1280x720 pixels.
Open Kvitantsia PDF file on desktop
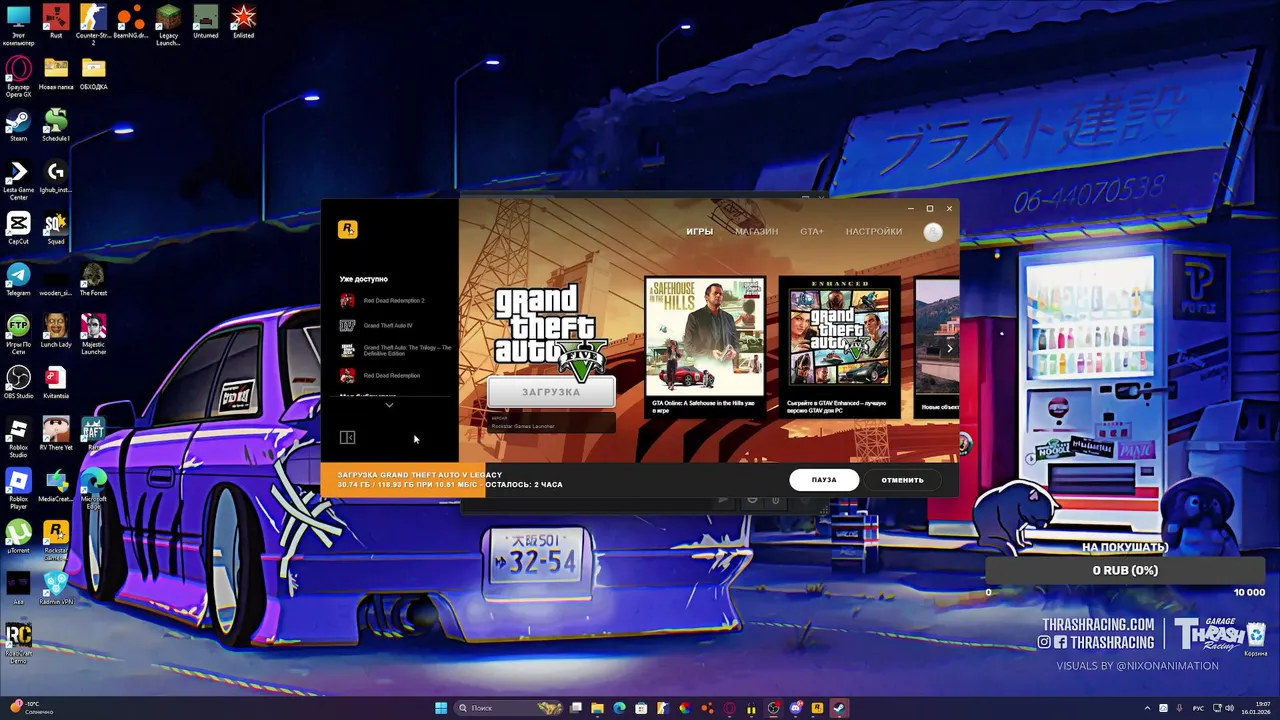click(x=56, y=383)
